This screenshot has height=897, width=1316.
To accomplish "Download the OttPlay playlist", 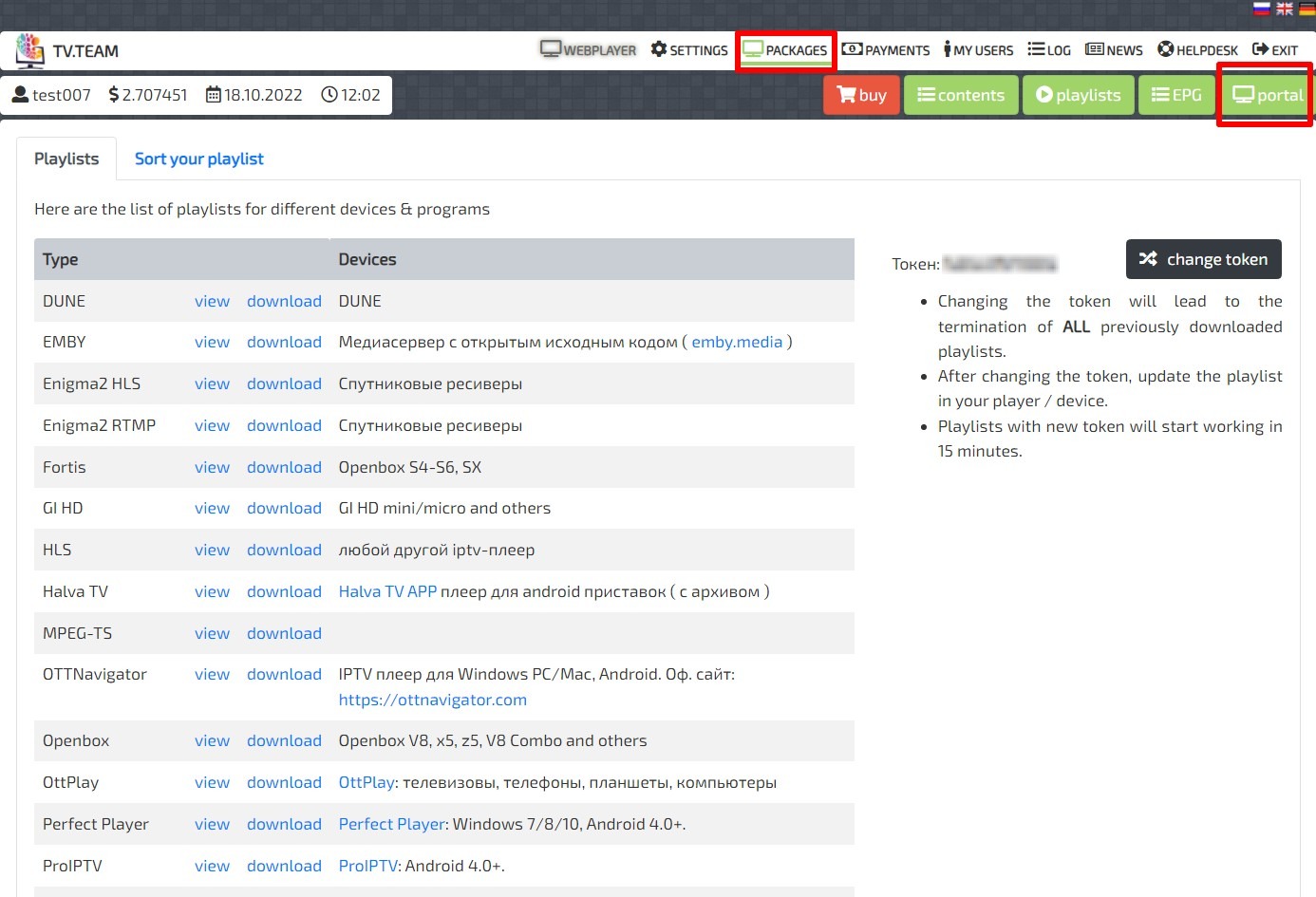I will [x=284, y=782].
